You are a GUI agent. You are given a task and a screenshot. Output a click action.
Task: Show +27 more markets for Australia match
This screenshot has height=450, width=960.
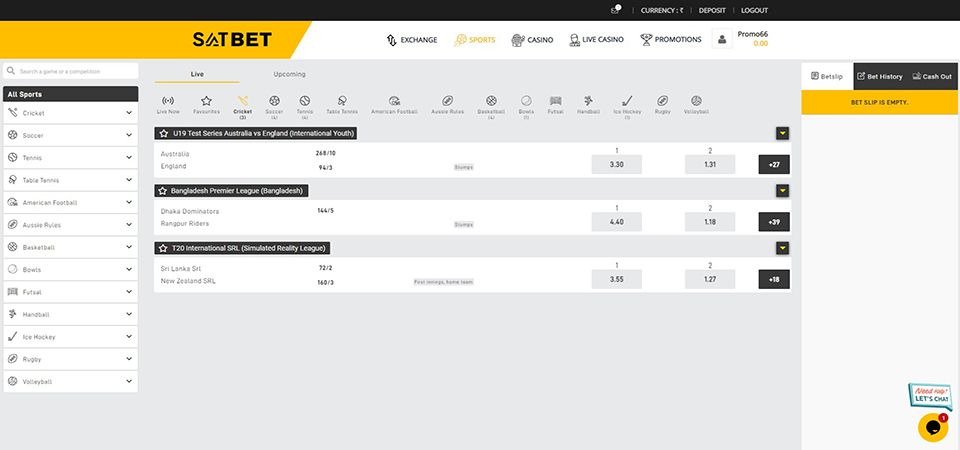774,165
